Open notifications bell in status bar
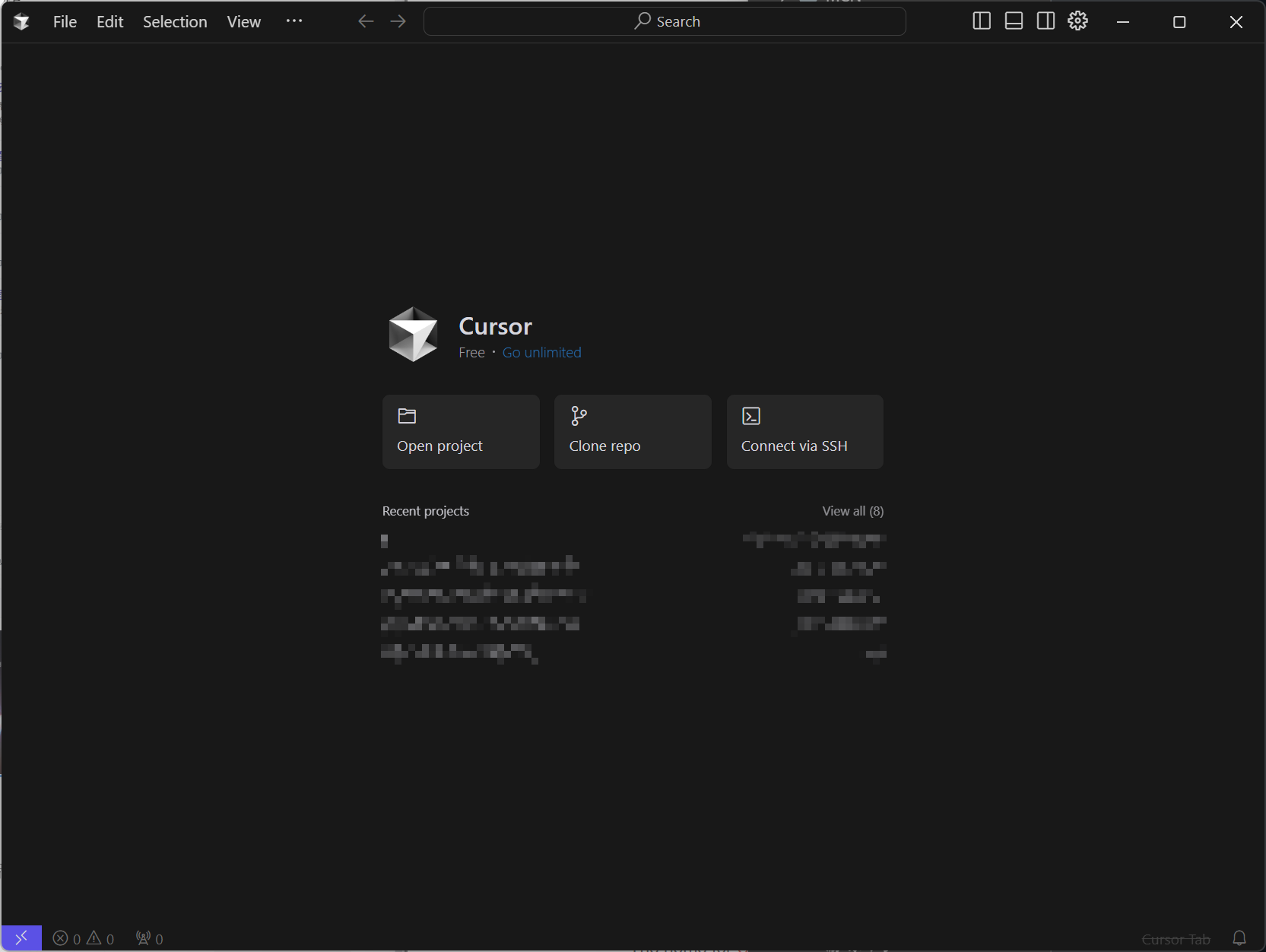The width and height of the screenshot is (1266, 952). tap(1239, 938)
